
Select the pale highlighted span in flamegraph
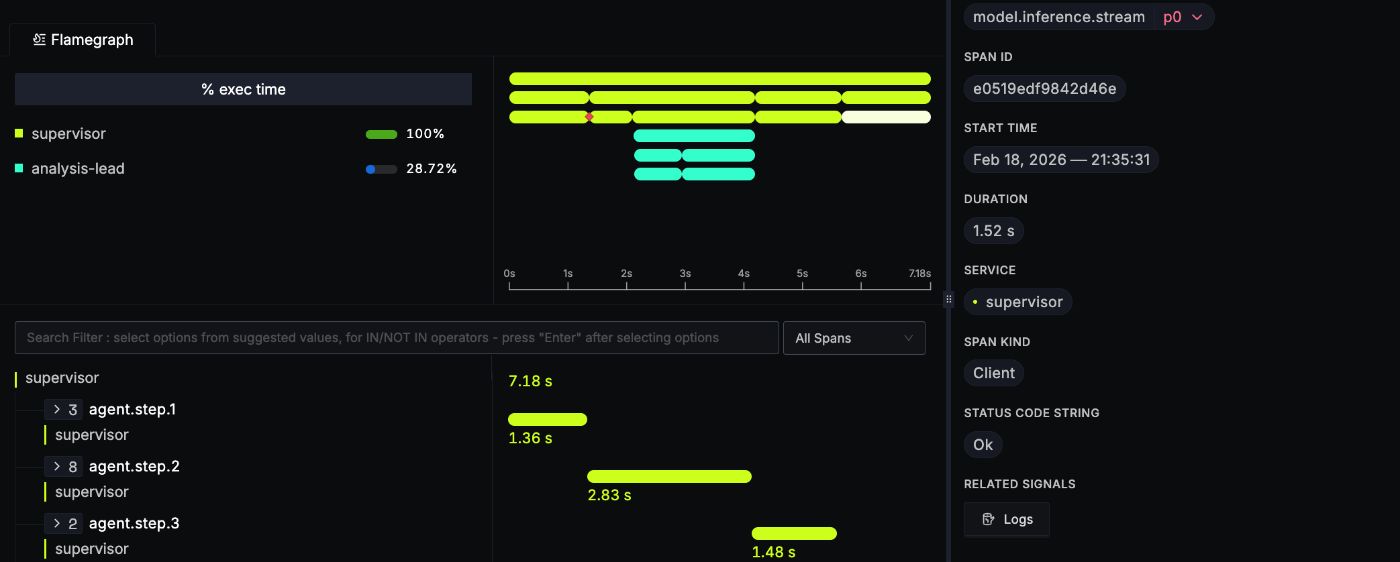[886, 117]
